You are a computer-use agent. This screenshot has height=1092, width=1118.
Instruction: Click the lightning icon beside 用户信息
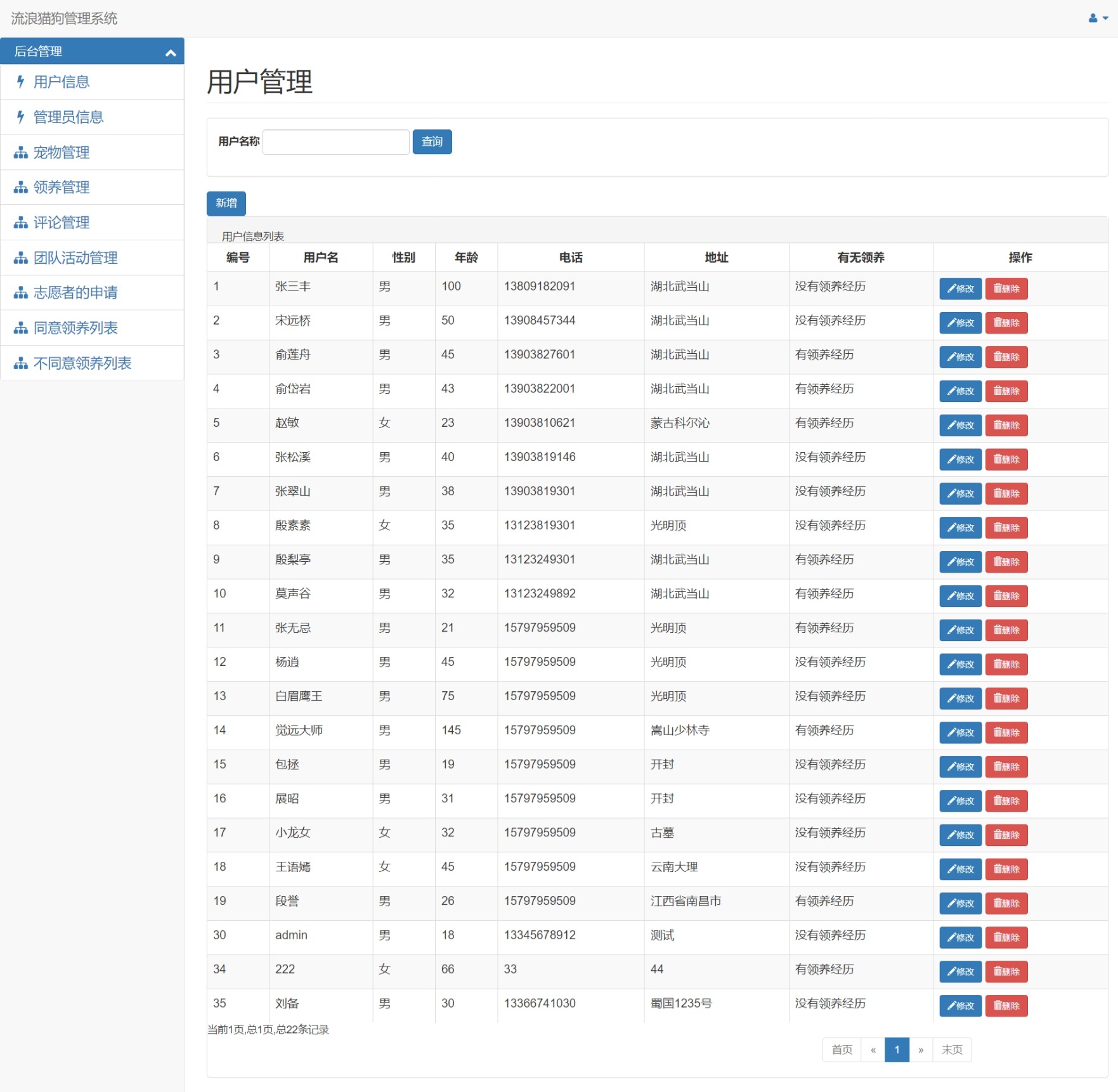21,82
